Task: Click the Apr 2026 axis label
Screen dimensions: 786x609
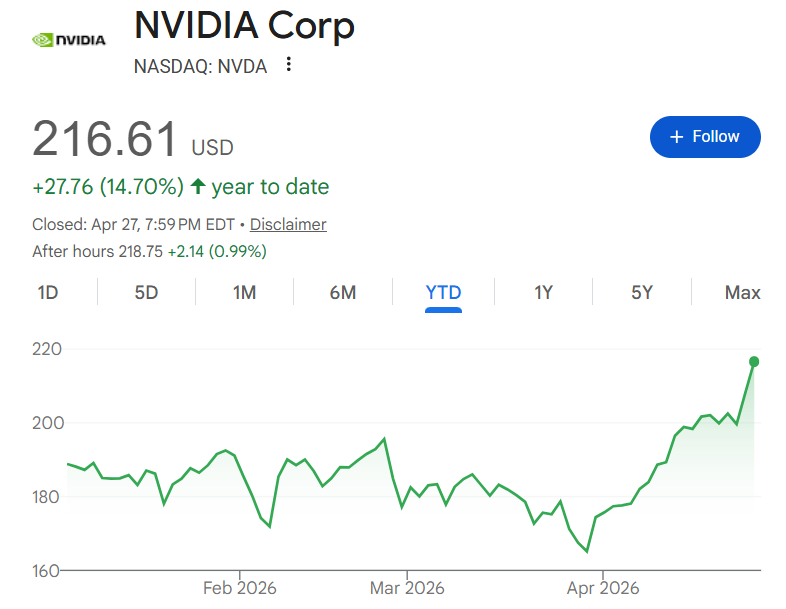Action: (602, 588)
